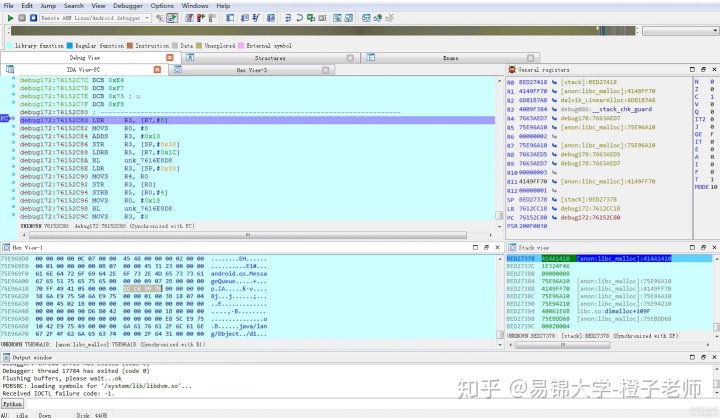Image resolution: width=720 pixels, height=418 pixels.
Task: Click the blue toolbar icon with a down arrow
Action: (256, 18)
